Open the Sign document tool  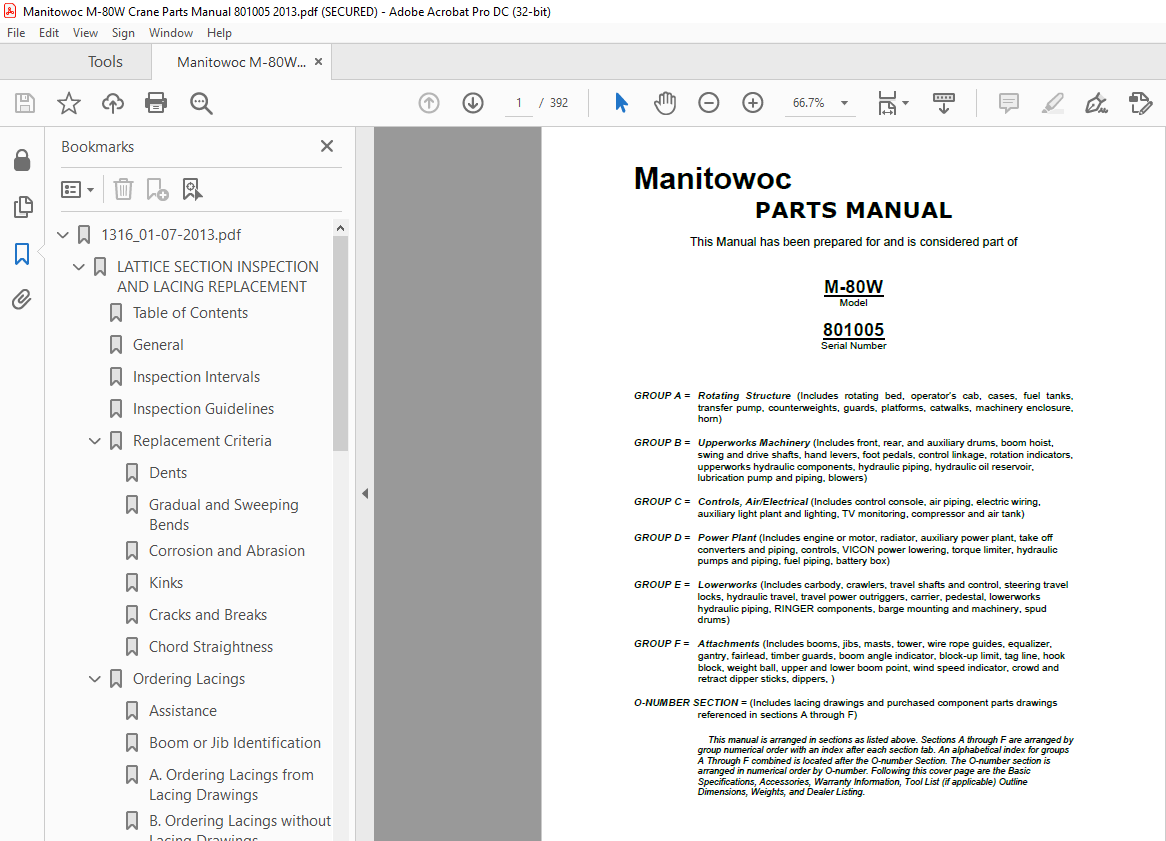pyautogui.click(x=1096, y=103)
